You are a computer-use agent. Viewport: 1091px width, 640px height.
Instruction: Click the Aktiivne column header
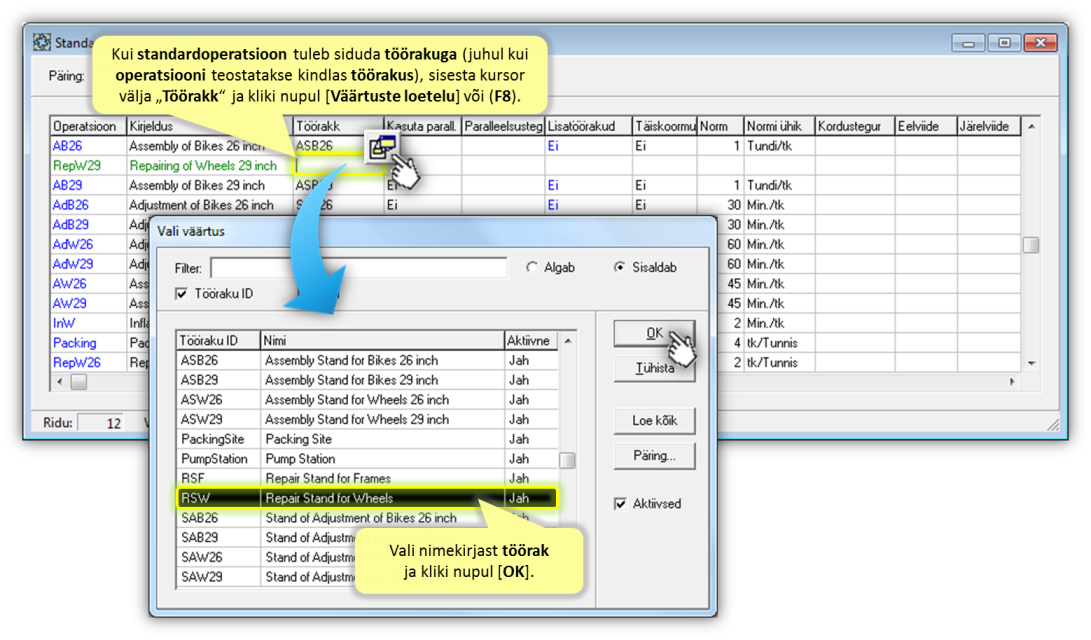click(x=531, y=340)
